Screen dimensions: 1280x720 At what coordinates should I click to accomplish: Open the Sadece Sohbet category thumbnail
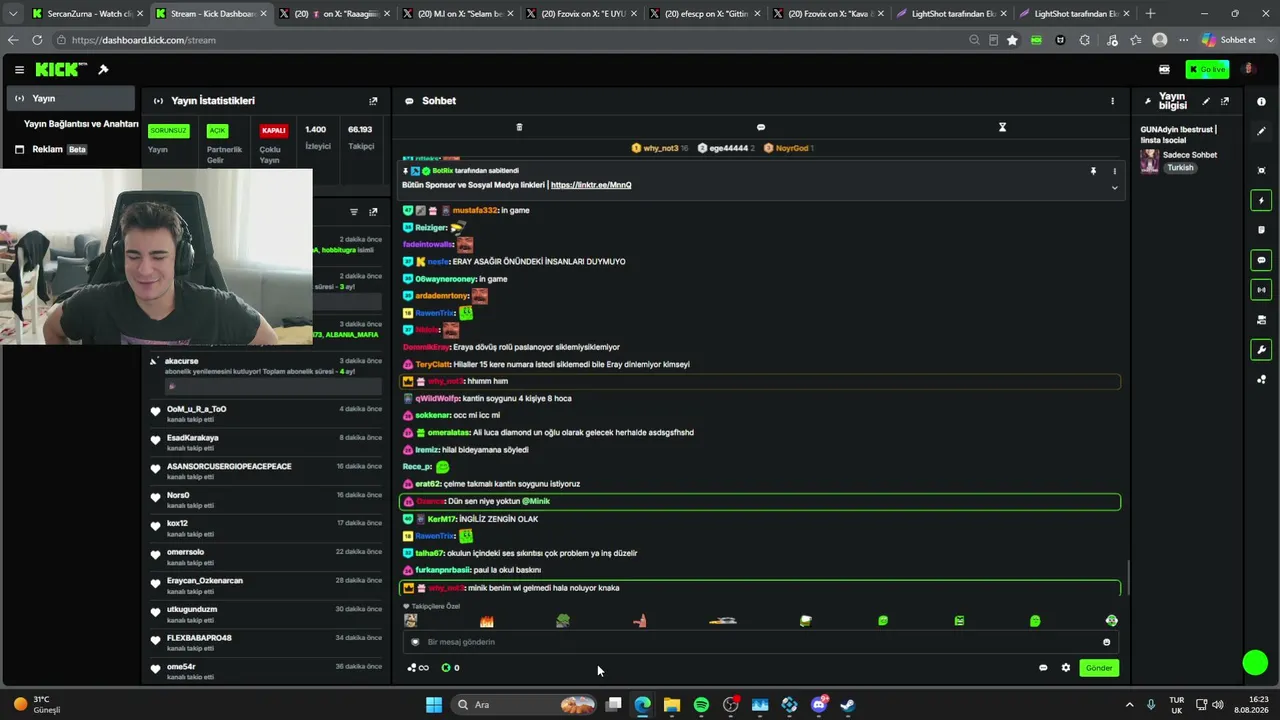pyautogui.click(x=1150, y=161)
